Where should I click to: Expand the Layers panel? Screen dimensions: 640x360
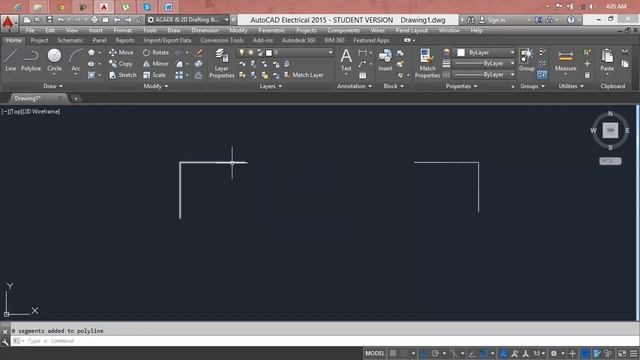tap(271, 86)
